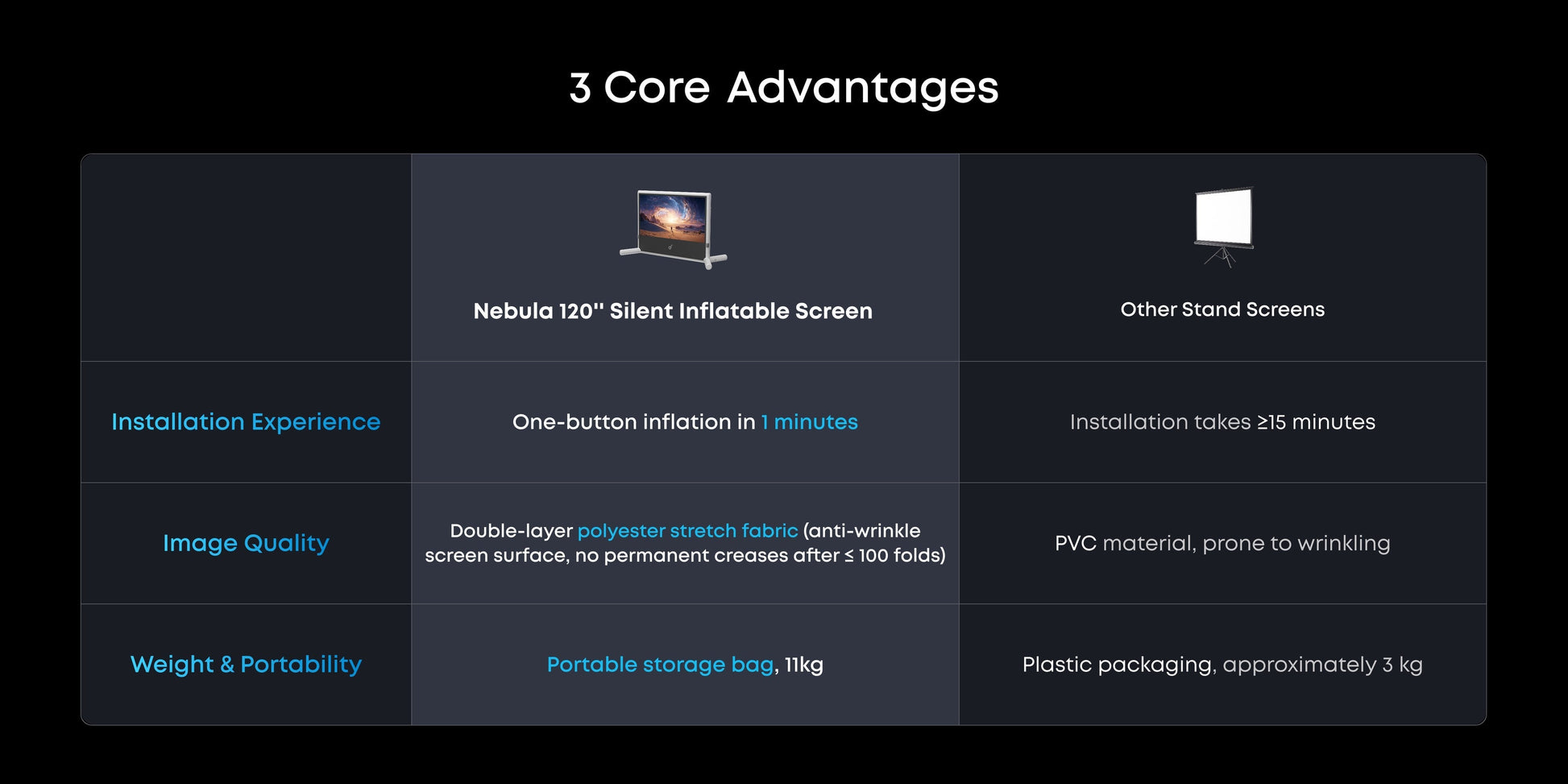Click the empty top-left table header cell

coord(246,258)
